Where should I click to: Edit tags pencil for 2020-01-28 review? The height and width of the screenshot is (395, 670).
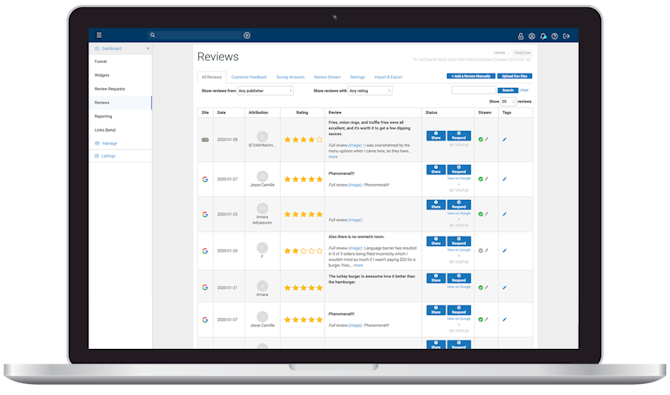coord(505,139)
